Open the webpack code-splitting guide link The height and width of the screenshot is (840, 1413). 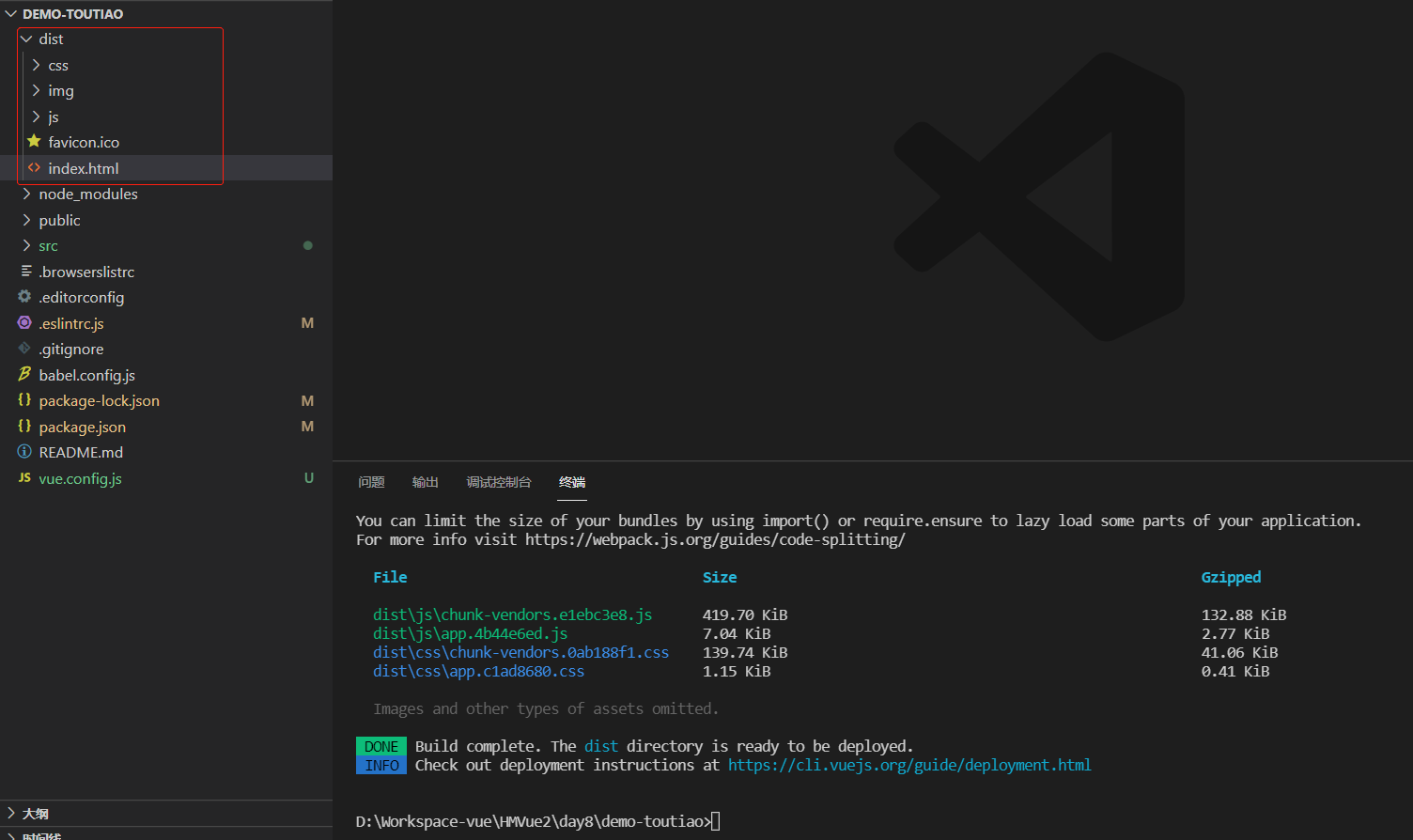tap(715, 539)
